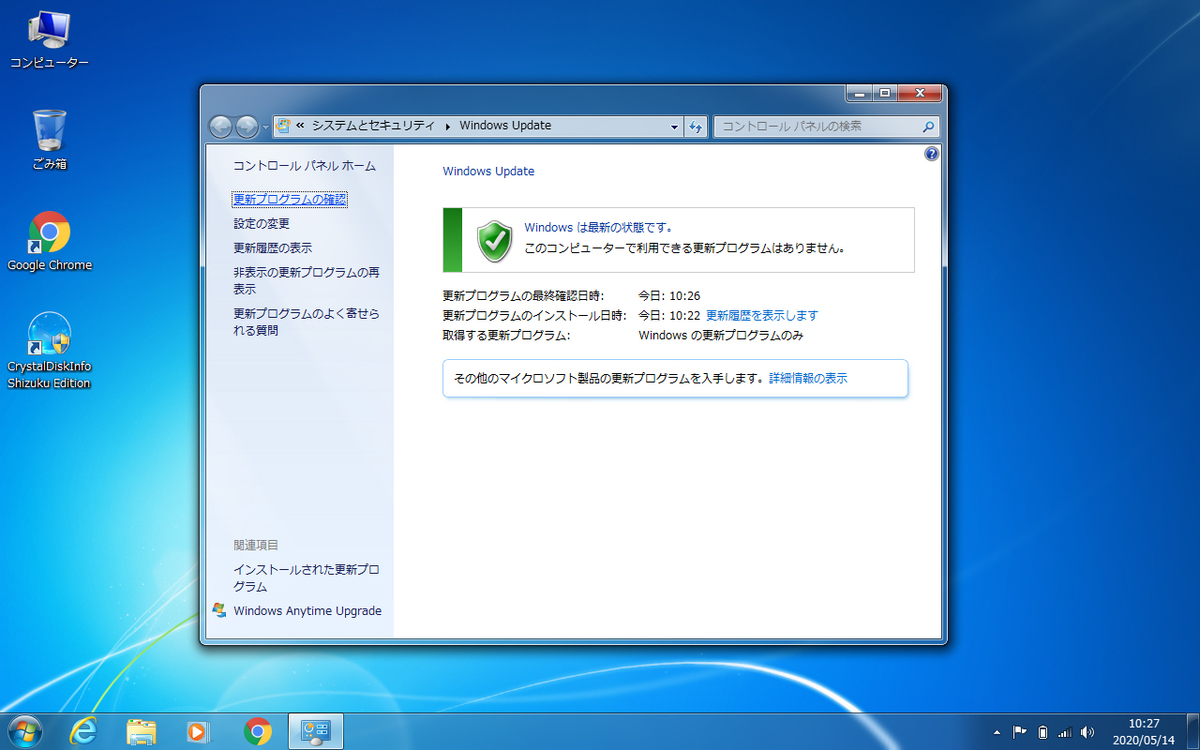Start Windows Media Player from the taskbar

click(198, 731)
